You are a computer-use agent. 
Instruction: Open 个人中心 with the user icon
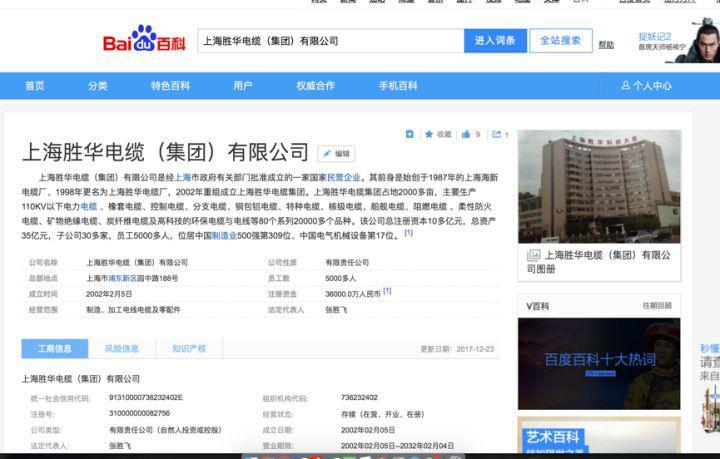point(647,86)
